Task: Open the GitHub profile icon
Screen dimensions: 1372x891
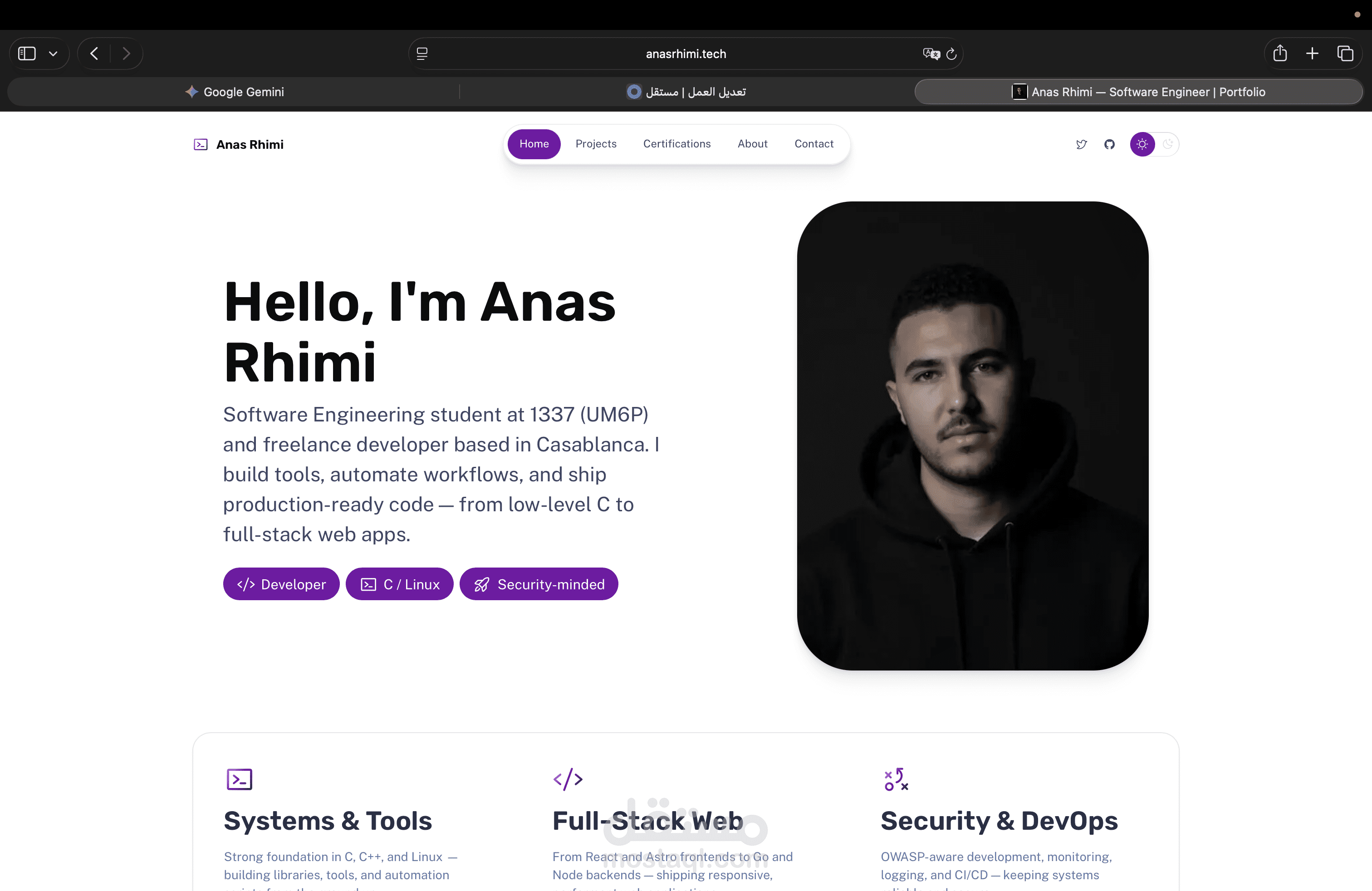Action: click(1109, 144)
